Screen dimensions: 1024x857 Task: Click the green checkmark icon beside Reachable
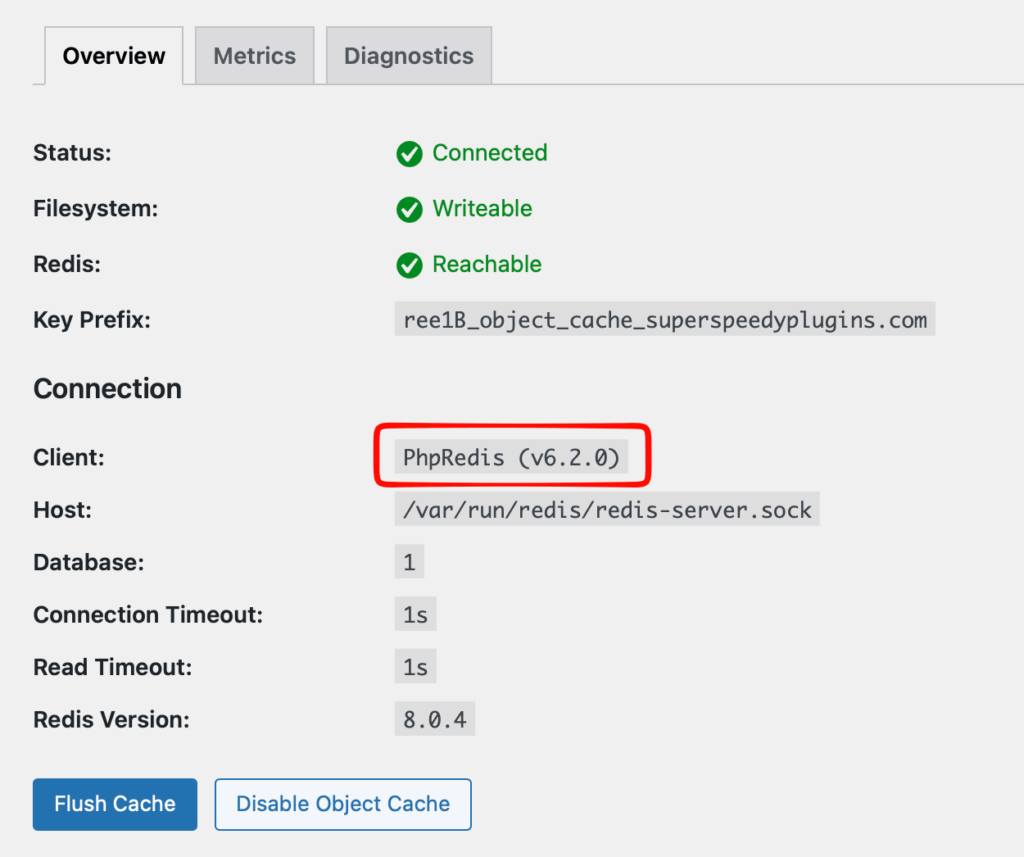pyautogui.click(x=409, y=265)
